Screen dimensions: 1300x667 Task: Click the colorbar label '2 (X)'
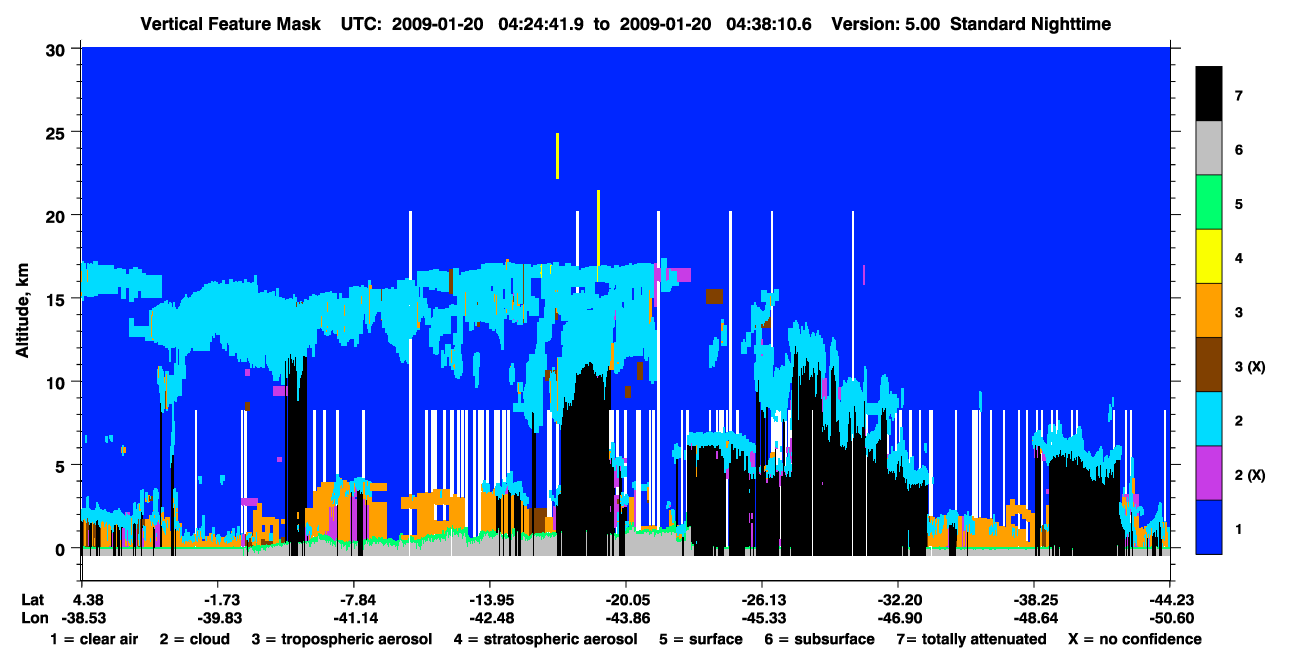[1250, 475]
